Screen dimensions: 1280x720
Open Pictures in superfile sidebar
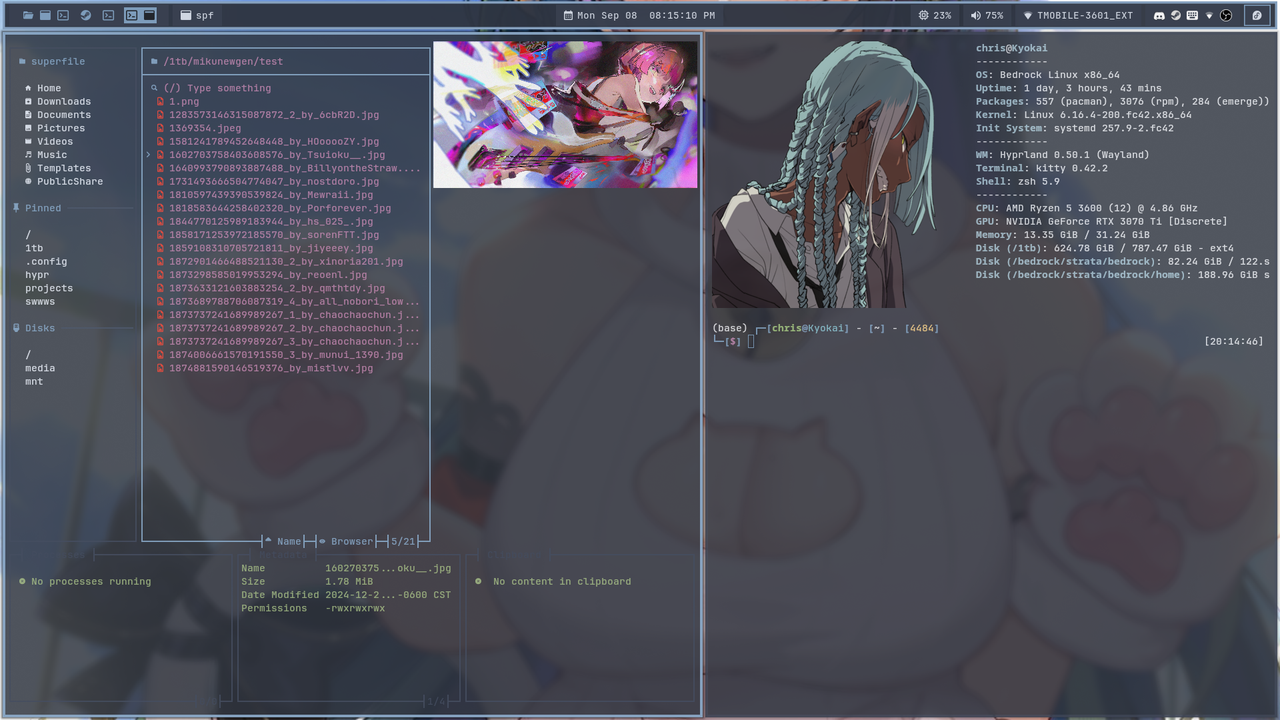(x=55, y=128)
